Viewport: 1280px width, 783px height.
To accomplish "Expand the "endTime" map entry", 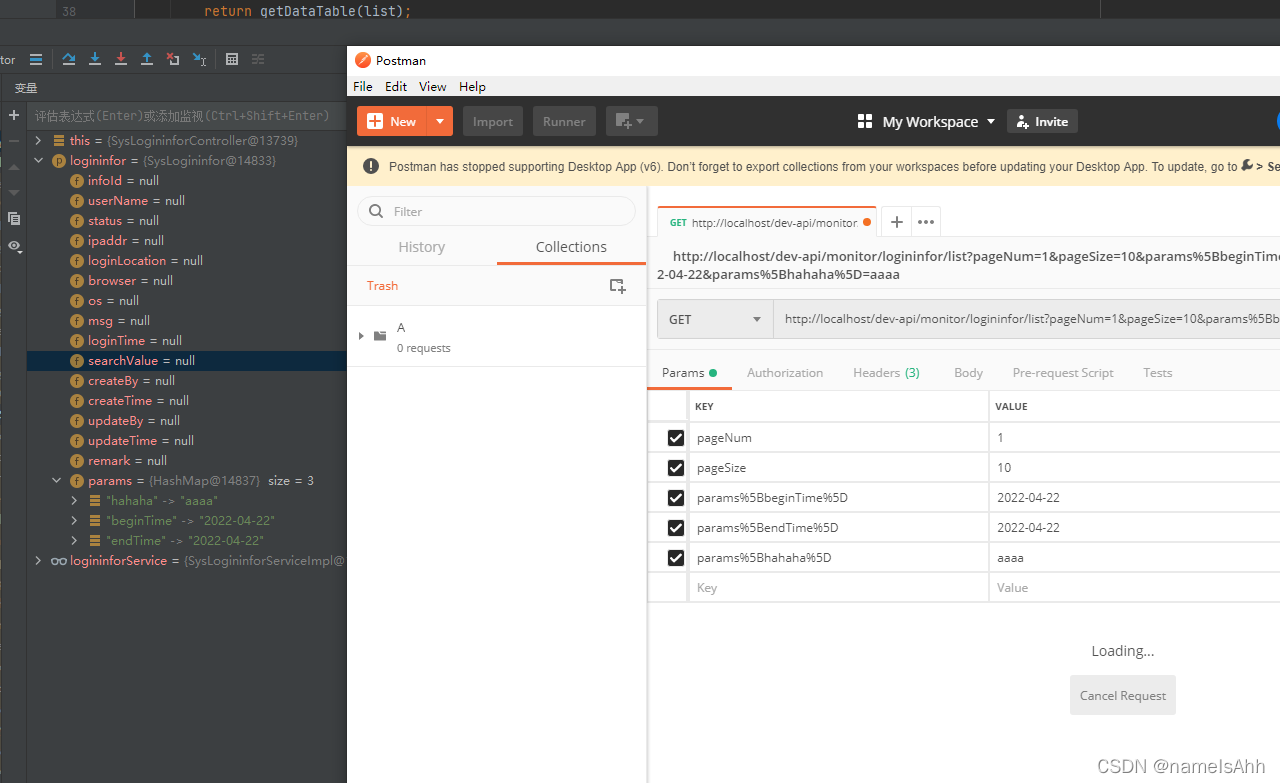I will pyautogui.click(x=74, y=541).
